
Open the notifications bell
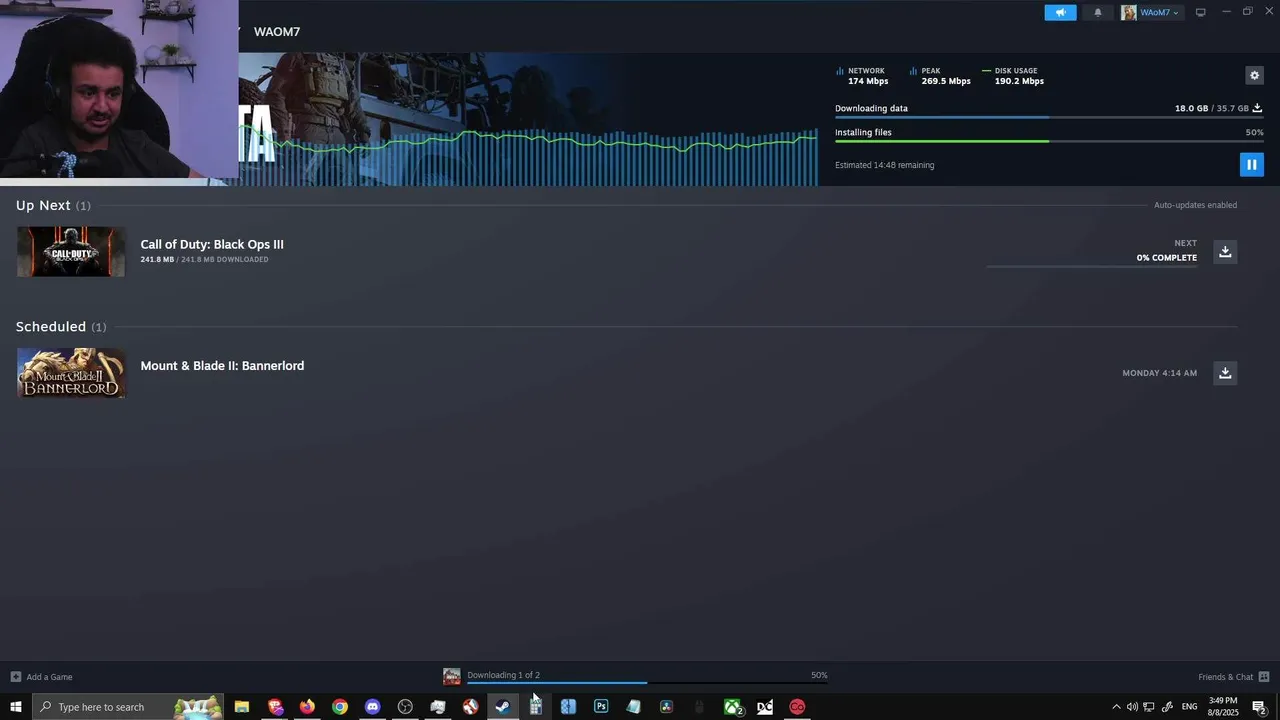click(x=1098, y=12)
